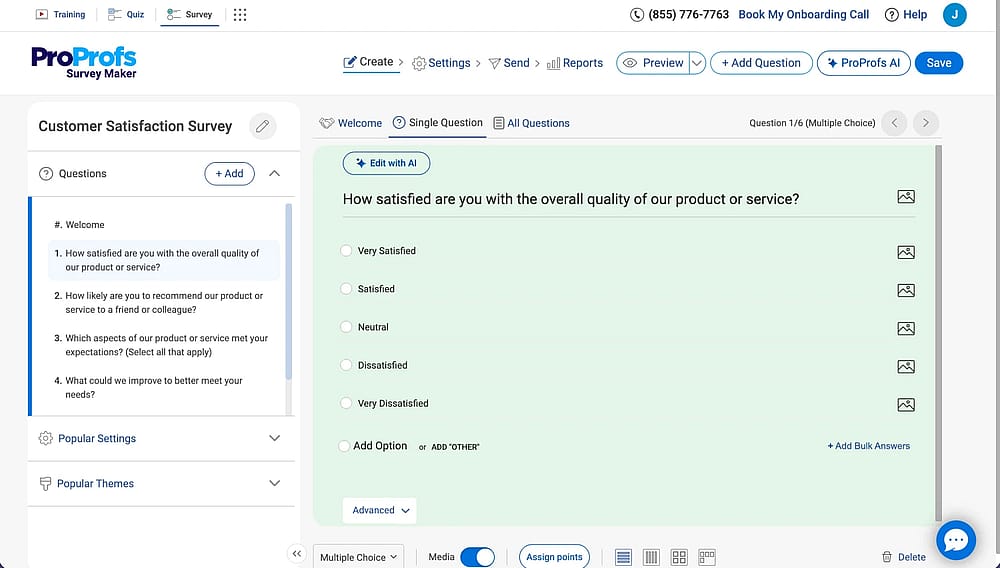The width and height of the screenshot is (1000, 568).
Task: Open the Welcome tab
Action: tap(351, 123)
